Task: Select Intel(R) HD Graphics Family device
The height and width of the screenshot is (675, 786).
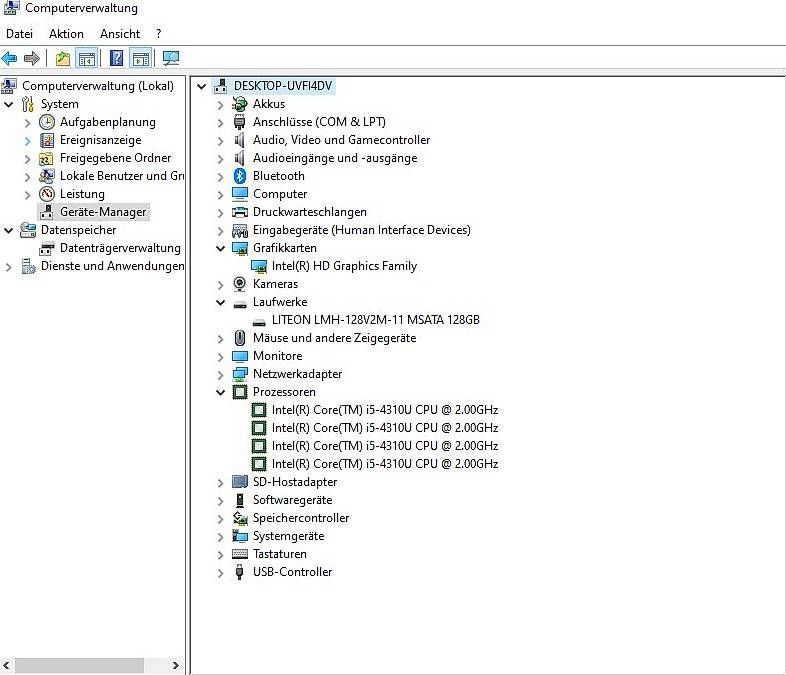Action: 344,266
